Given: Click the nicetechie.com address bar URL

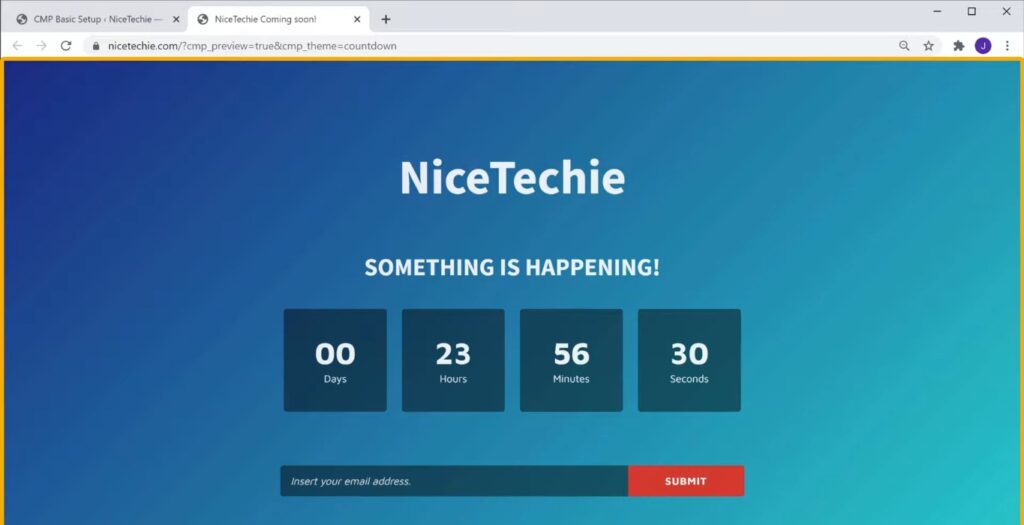Looking at the screenshot, I should [x=252, y=46].
